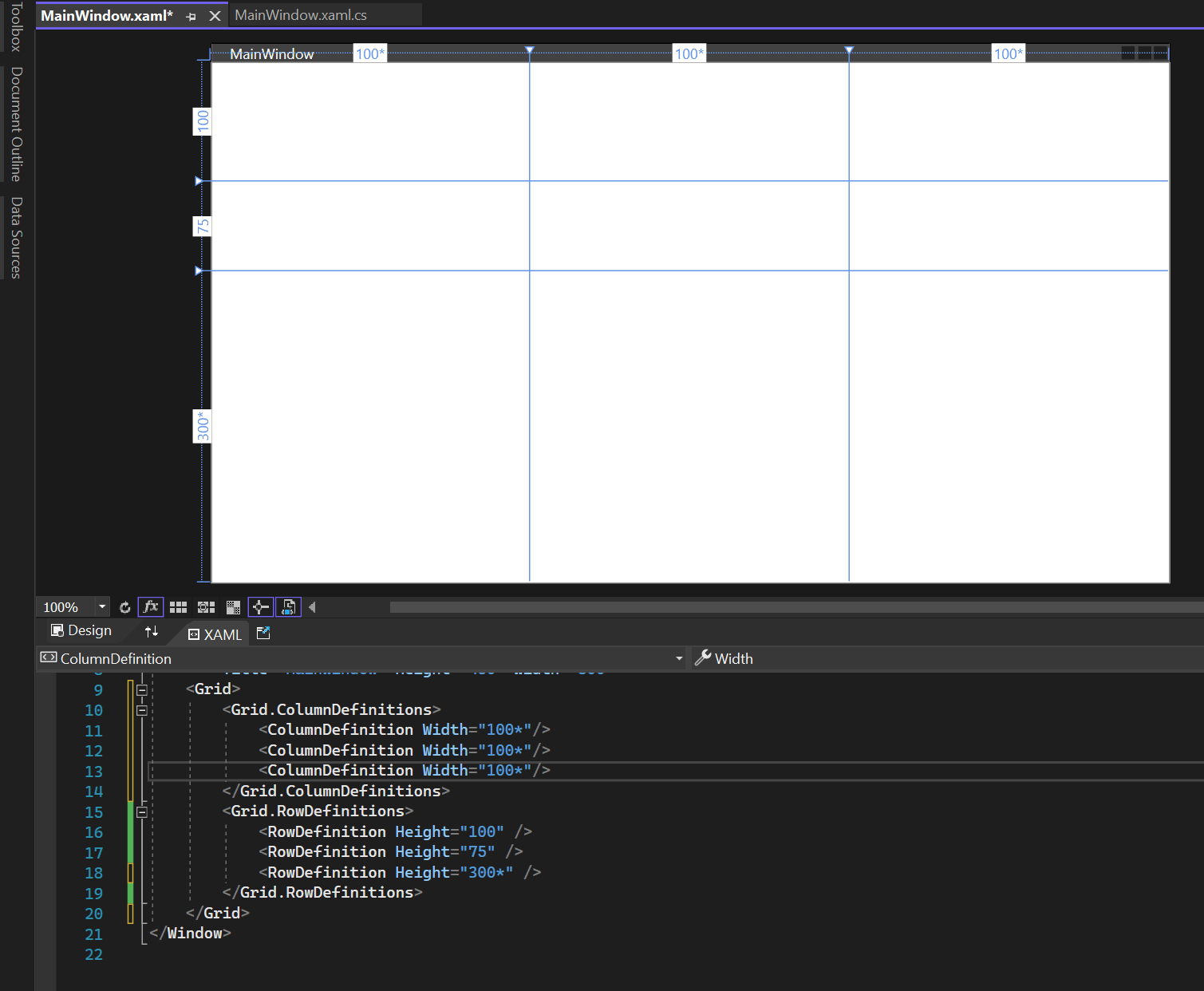1204x991 pixels.
Task: Open the Document Outline side panel
Action: pos(16,124)
